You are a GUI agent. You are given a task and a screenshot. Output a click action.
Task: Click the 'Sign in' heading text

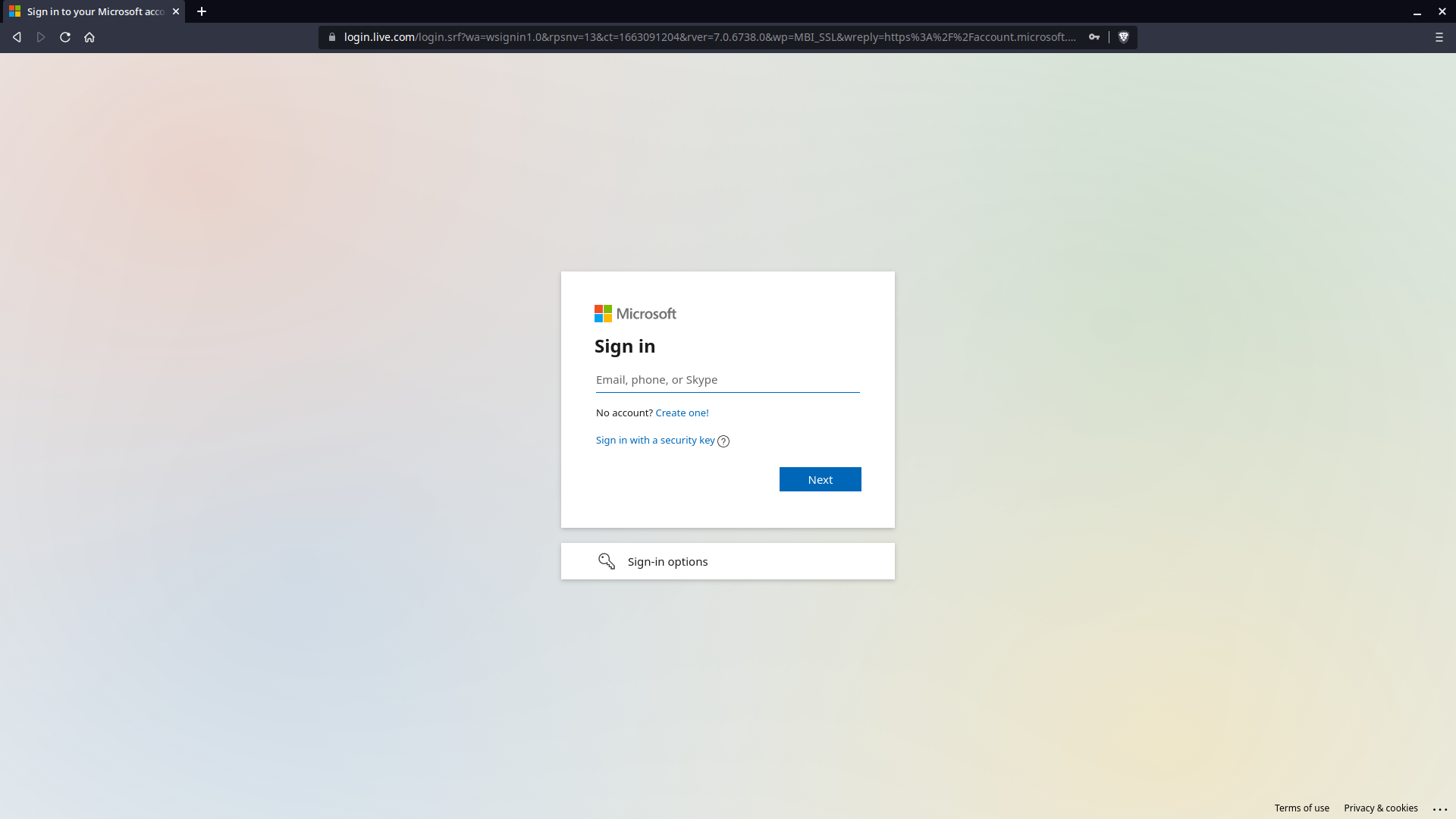(625, 347)
